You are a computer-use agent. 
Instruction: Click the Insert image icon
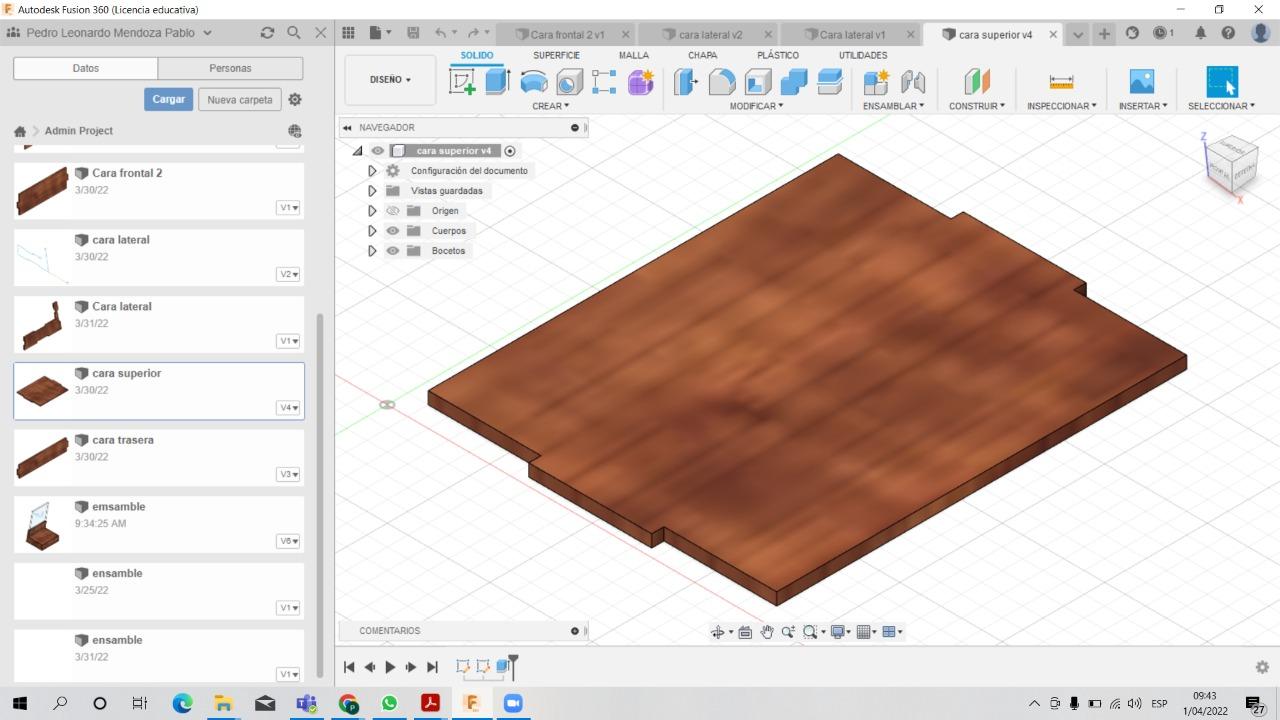coord(1141,82)
